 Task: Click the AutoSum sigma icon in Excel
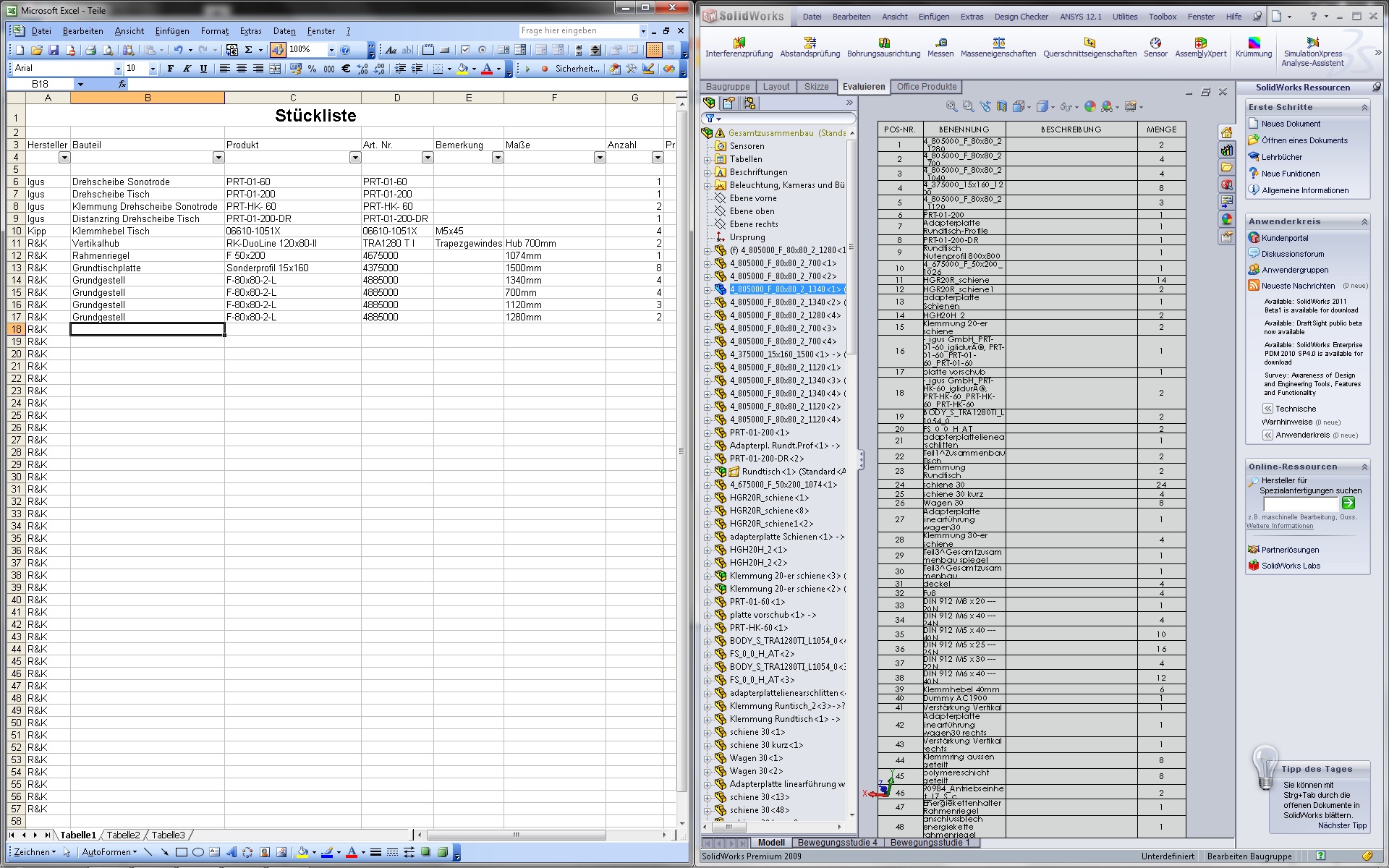tap(248, 50)
